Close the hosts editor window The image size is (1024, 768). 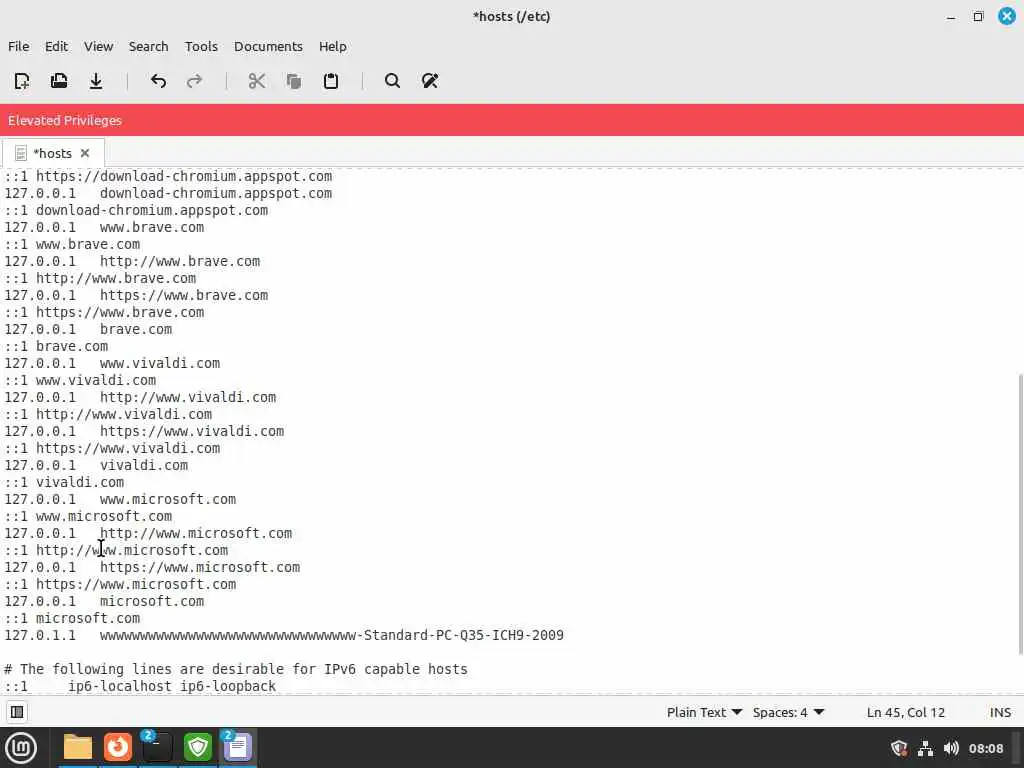click(x=1007, y=16)
